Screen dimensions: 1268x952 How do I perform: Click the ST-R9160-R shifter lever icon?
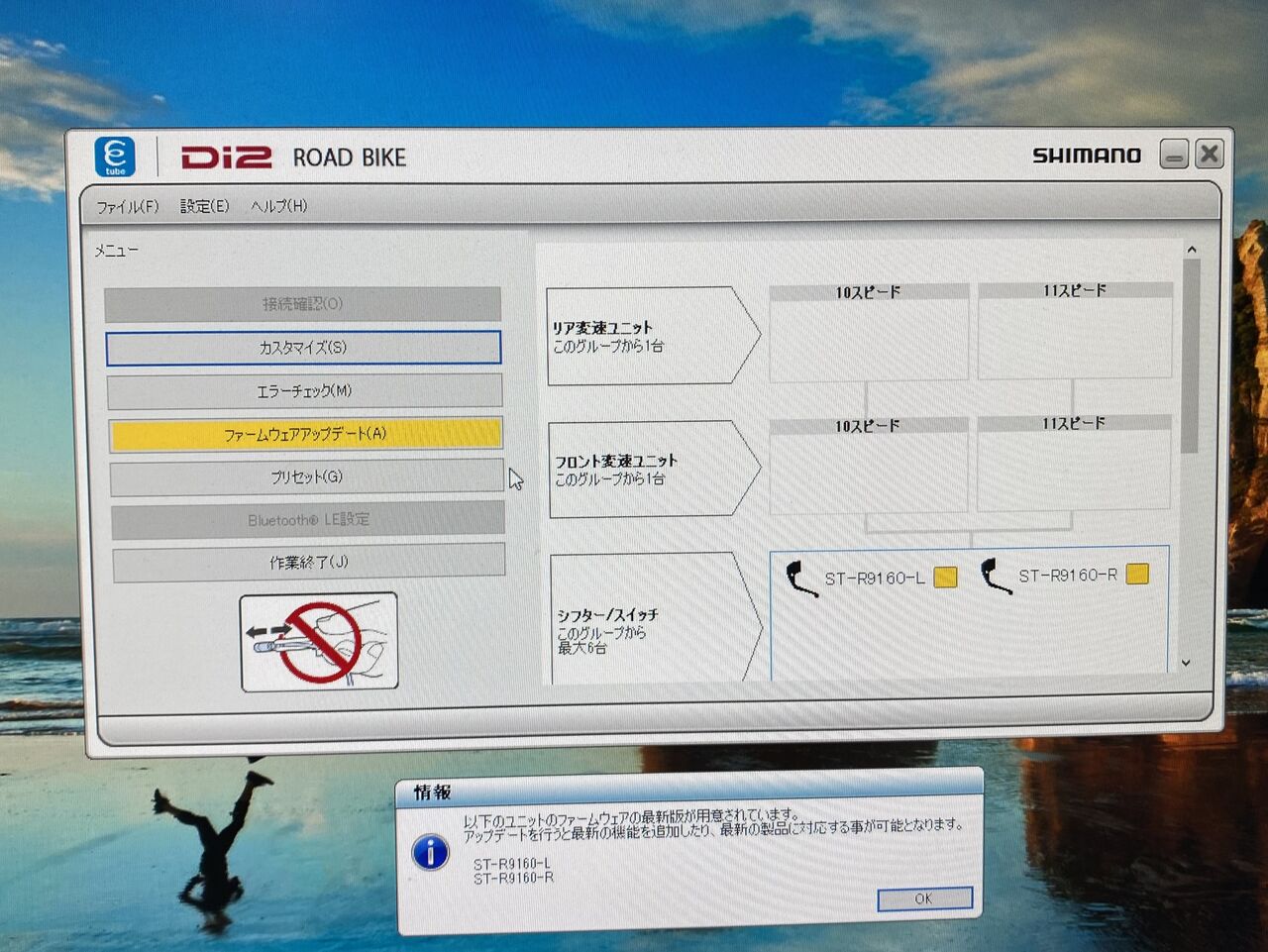(x=995, y=576)
